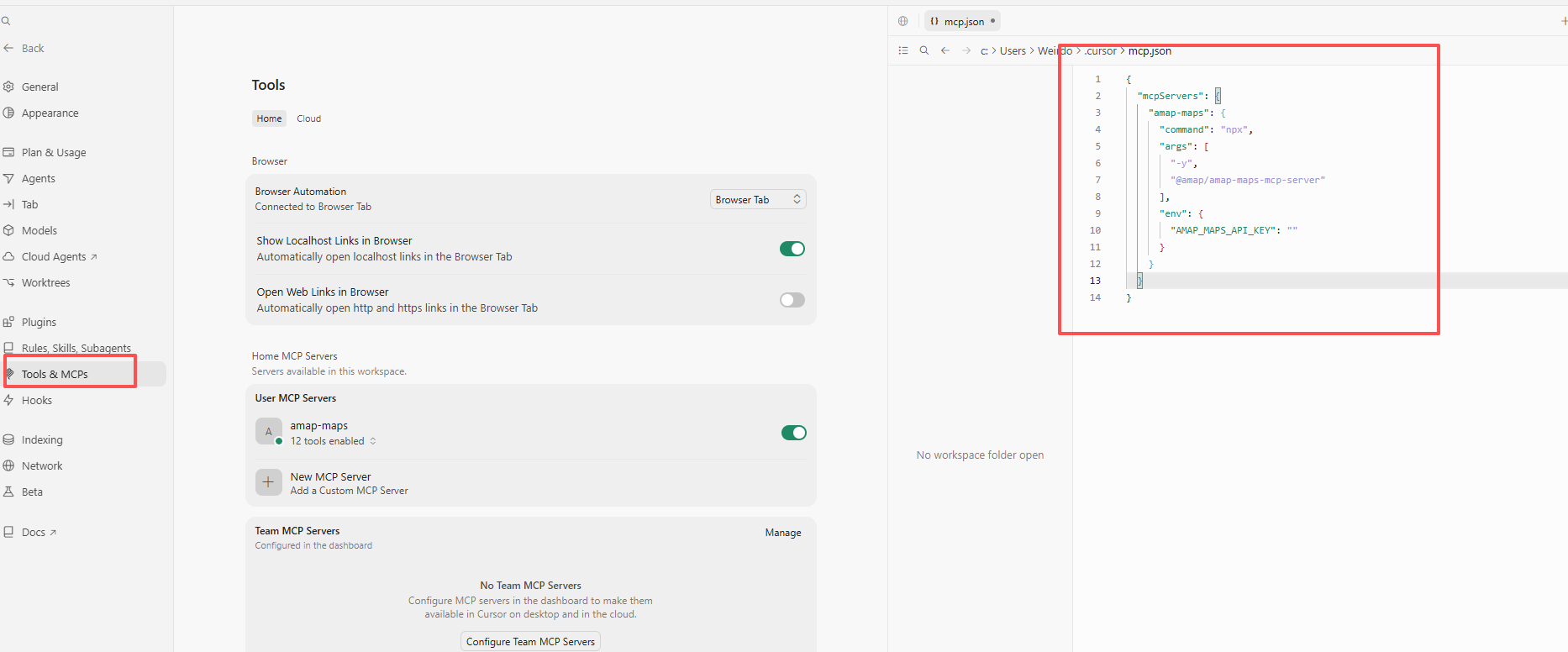Navigate back with editor left arrow
The width and height of the screenshot is (1568, 652).
click(x=945, y=50)
